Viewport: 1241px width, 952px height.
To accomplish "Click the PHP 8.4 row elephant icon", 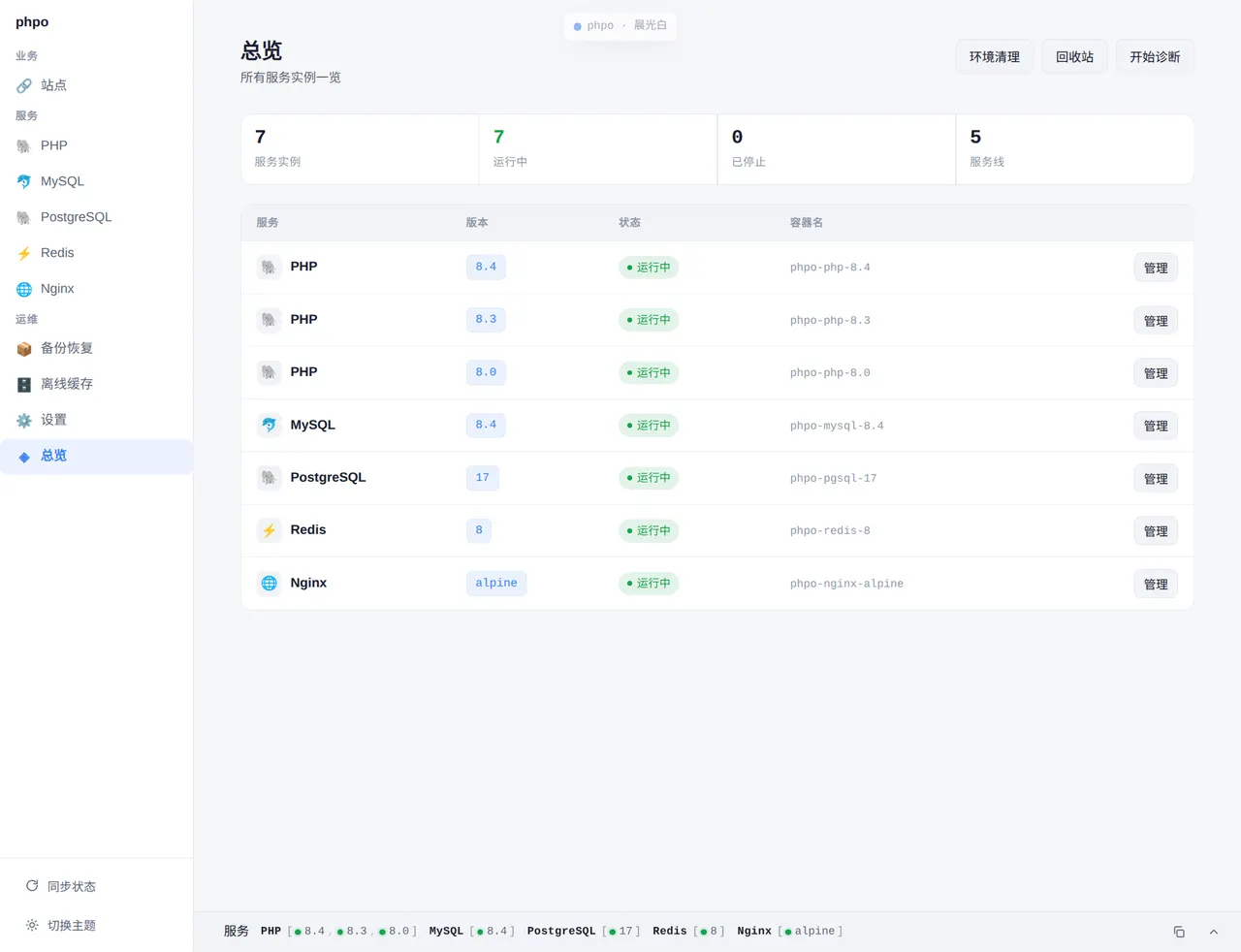I will coord(269,267).
